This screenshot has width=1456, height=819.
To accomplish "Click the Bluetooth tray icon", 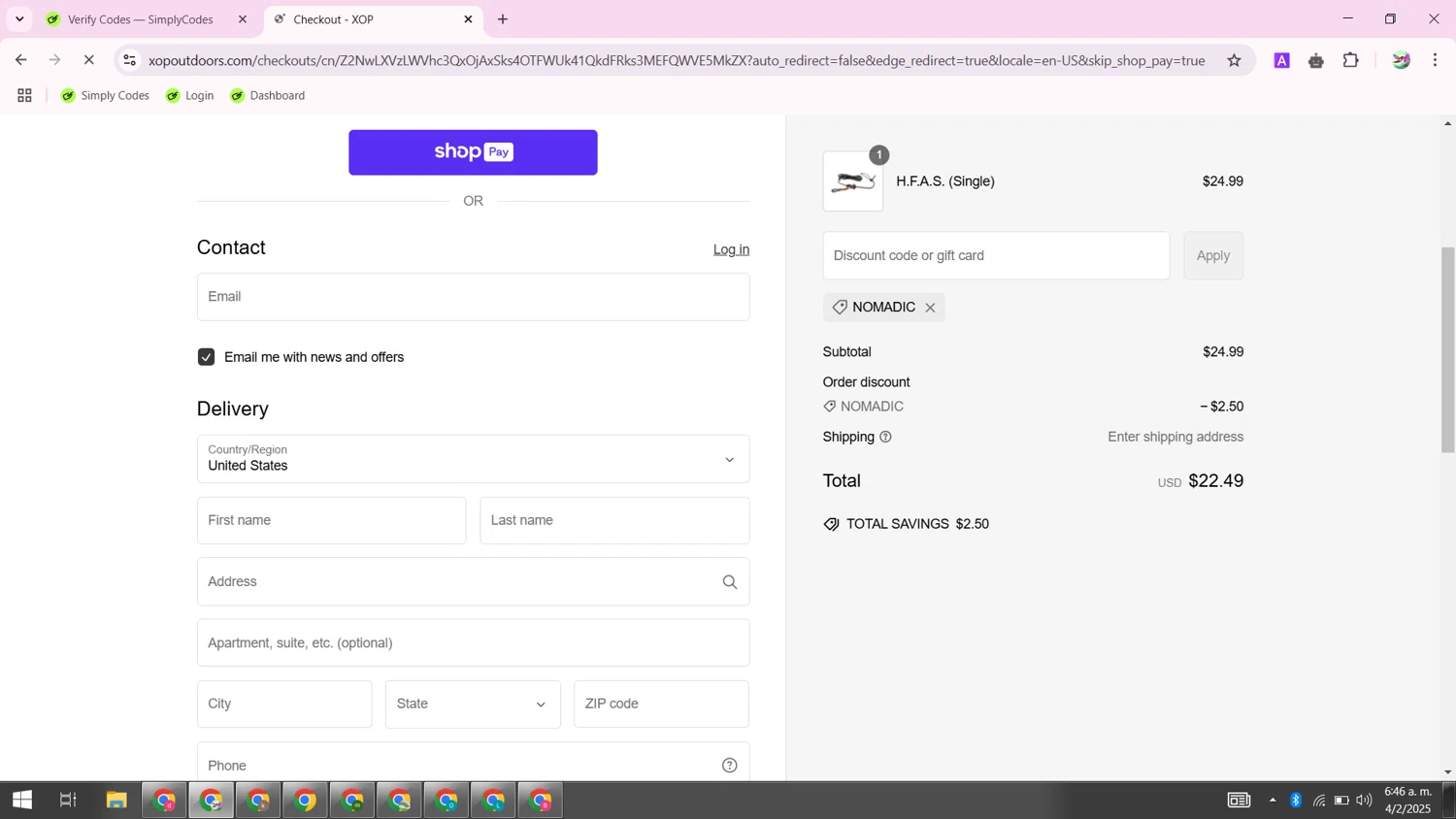I will click(x=1296, y=801).
